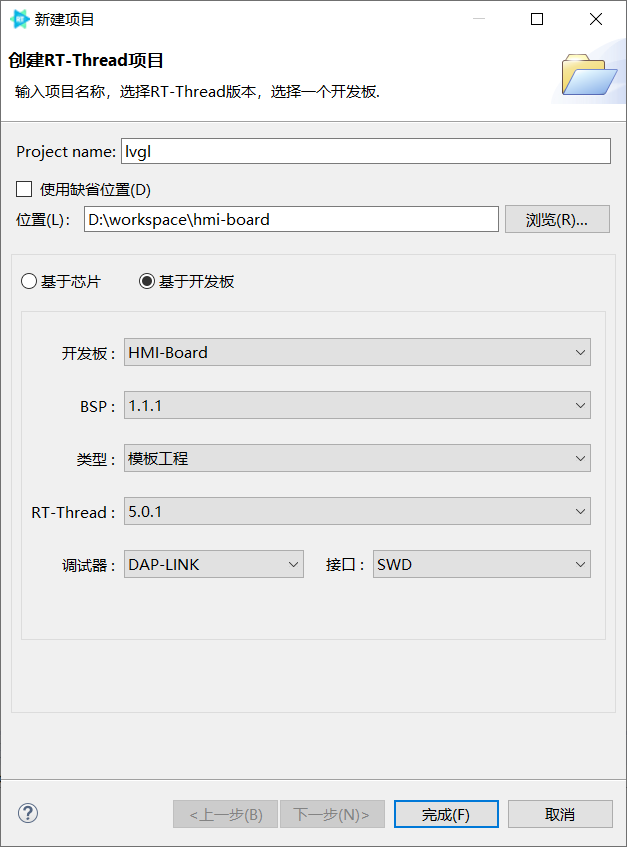The image size is (627, 847).
Task: Open the 类型 模板工程 dropdown
Action: click(357, 459)
